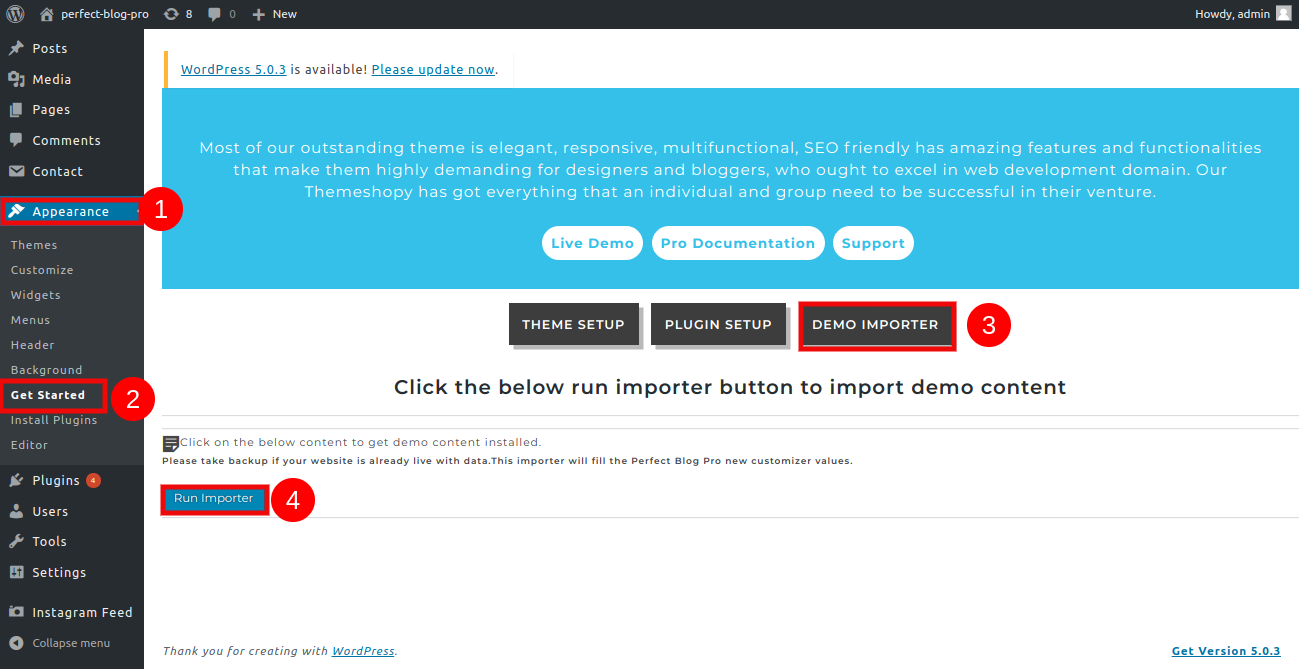
Task: Click the Live Demo button
Action: click(x=592, y=243)
